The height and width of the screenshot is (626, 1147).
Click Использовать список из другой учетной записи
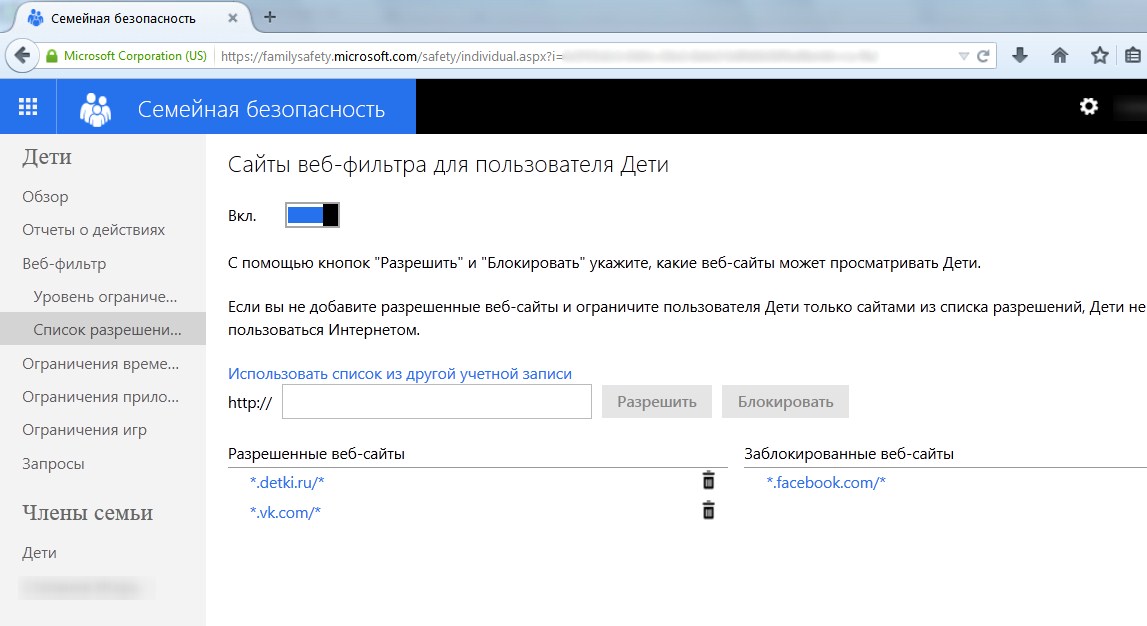[x=400, y=374]
